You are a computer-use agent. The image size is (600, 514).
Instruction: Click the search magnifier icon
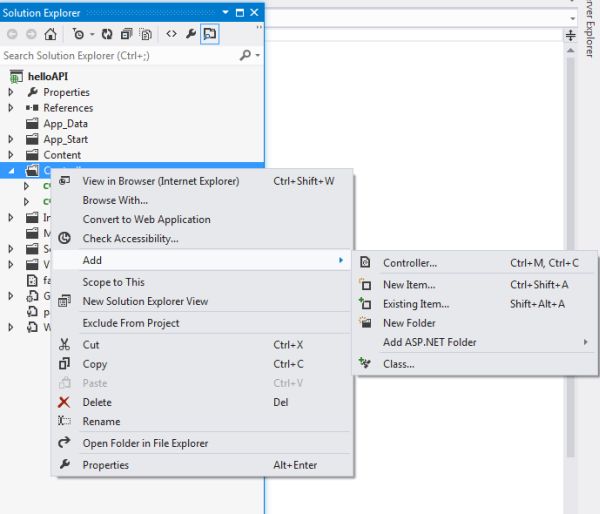coord(245,55)
